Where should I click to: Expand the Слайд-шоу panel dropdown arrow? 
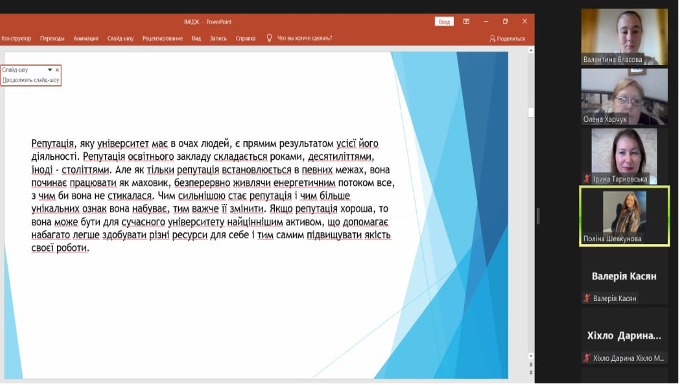(50, 70)
